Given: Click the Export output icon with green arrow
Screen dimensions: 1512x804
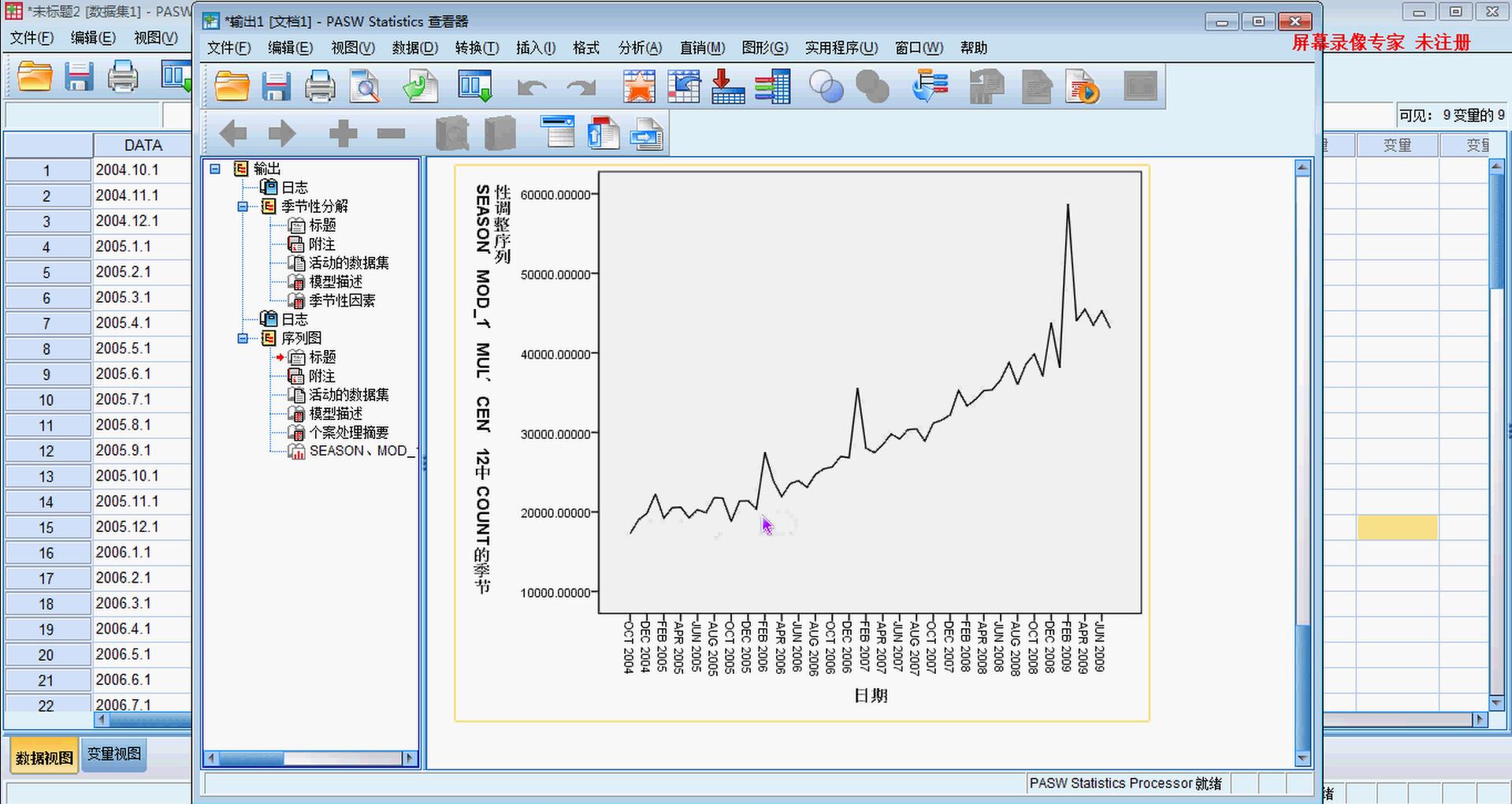Looking at the screenshot, I should tap(420, 86).
